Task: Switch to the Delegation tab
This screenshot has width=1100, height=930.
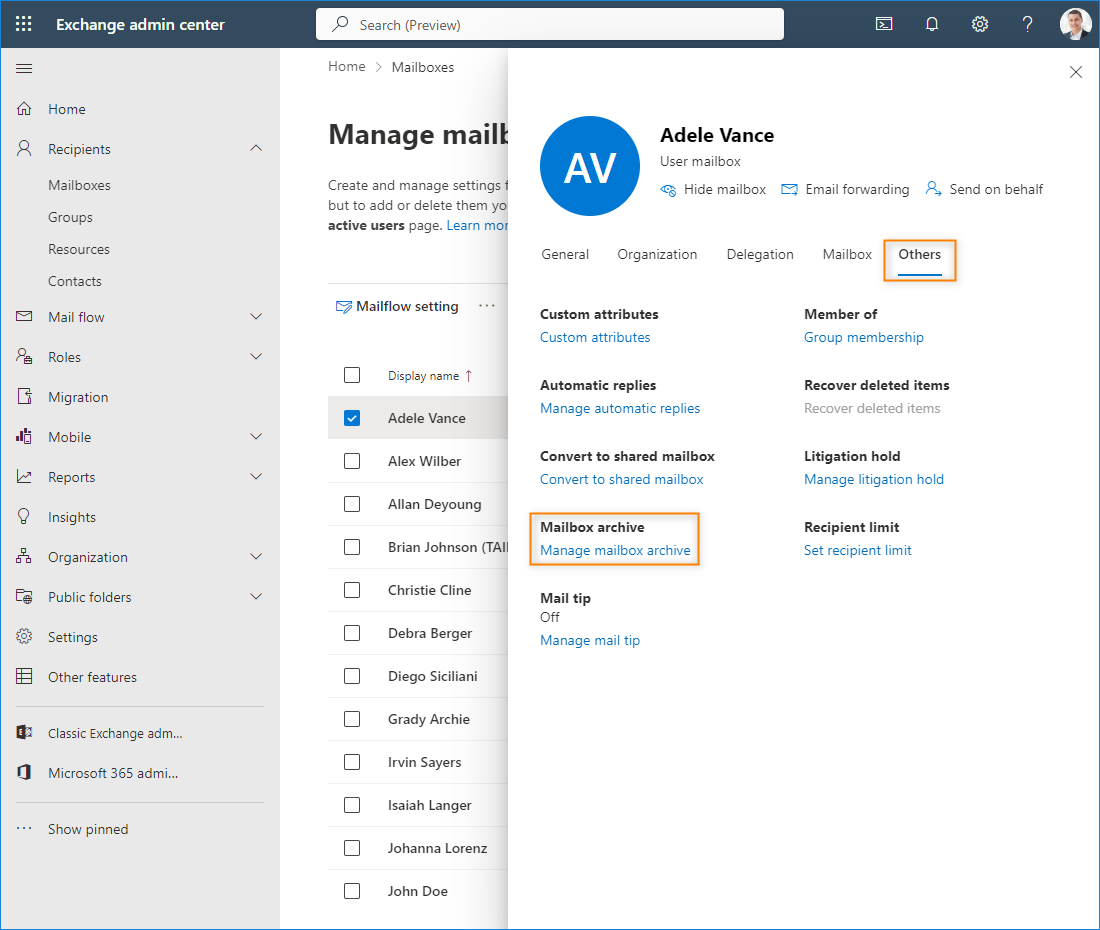Action: pyautogui.click(x=760, y=255)
